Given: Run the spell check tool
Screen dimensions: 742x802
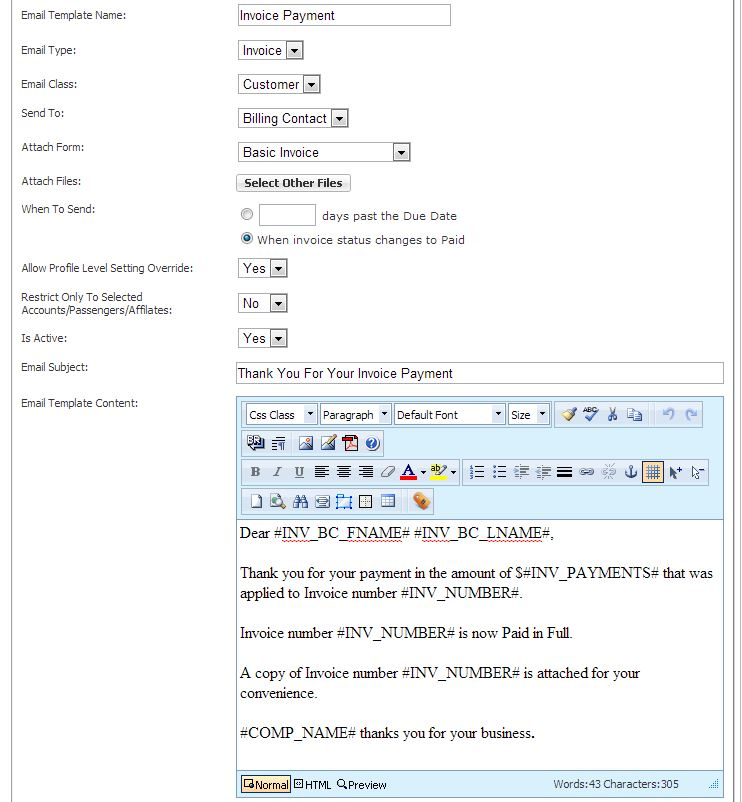Looking at the screenshot, I should (x=590, y=414).
